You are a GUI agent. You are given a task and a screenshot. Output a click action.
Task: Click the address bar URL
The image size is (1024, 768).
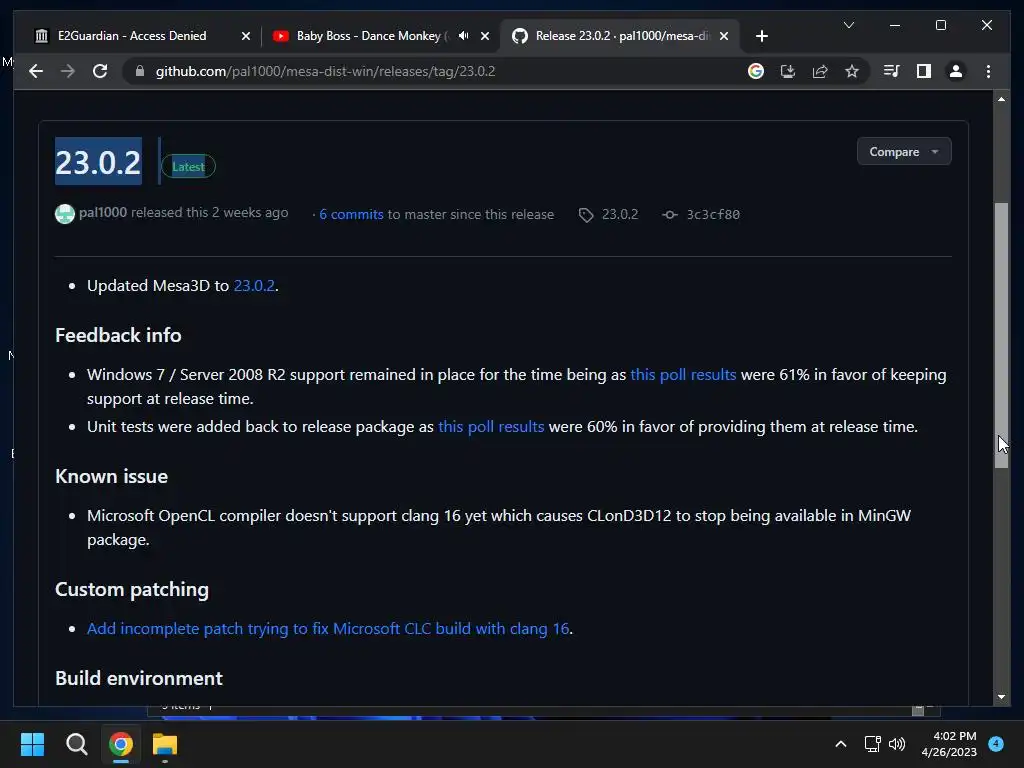(x=325, y=71)
